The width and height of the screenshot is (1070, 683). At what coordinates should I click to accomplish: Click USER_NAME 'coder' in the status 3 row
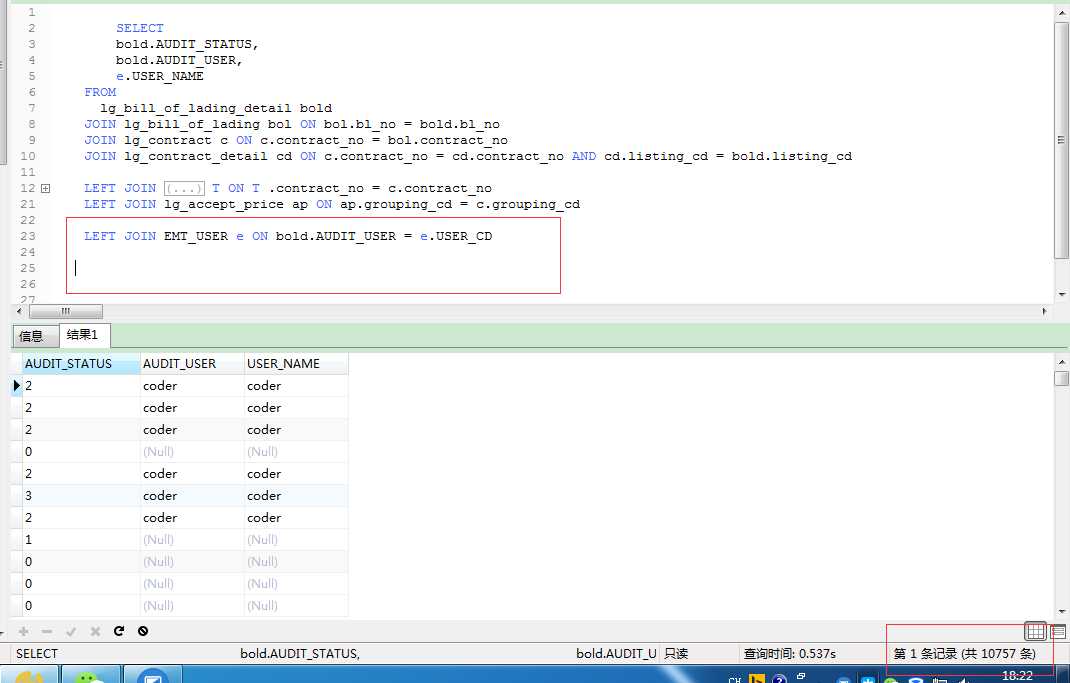point(296,496)
